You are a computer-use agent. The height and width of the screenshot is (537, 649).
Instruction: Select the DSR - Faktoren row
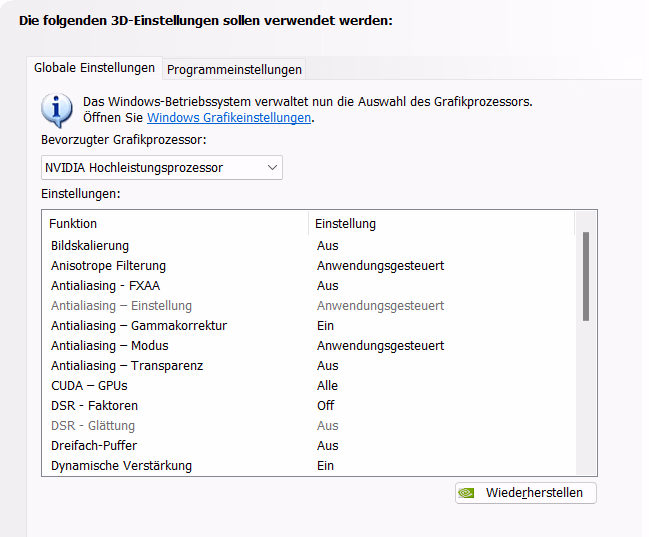tap(309, 405)
